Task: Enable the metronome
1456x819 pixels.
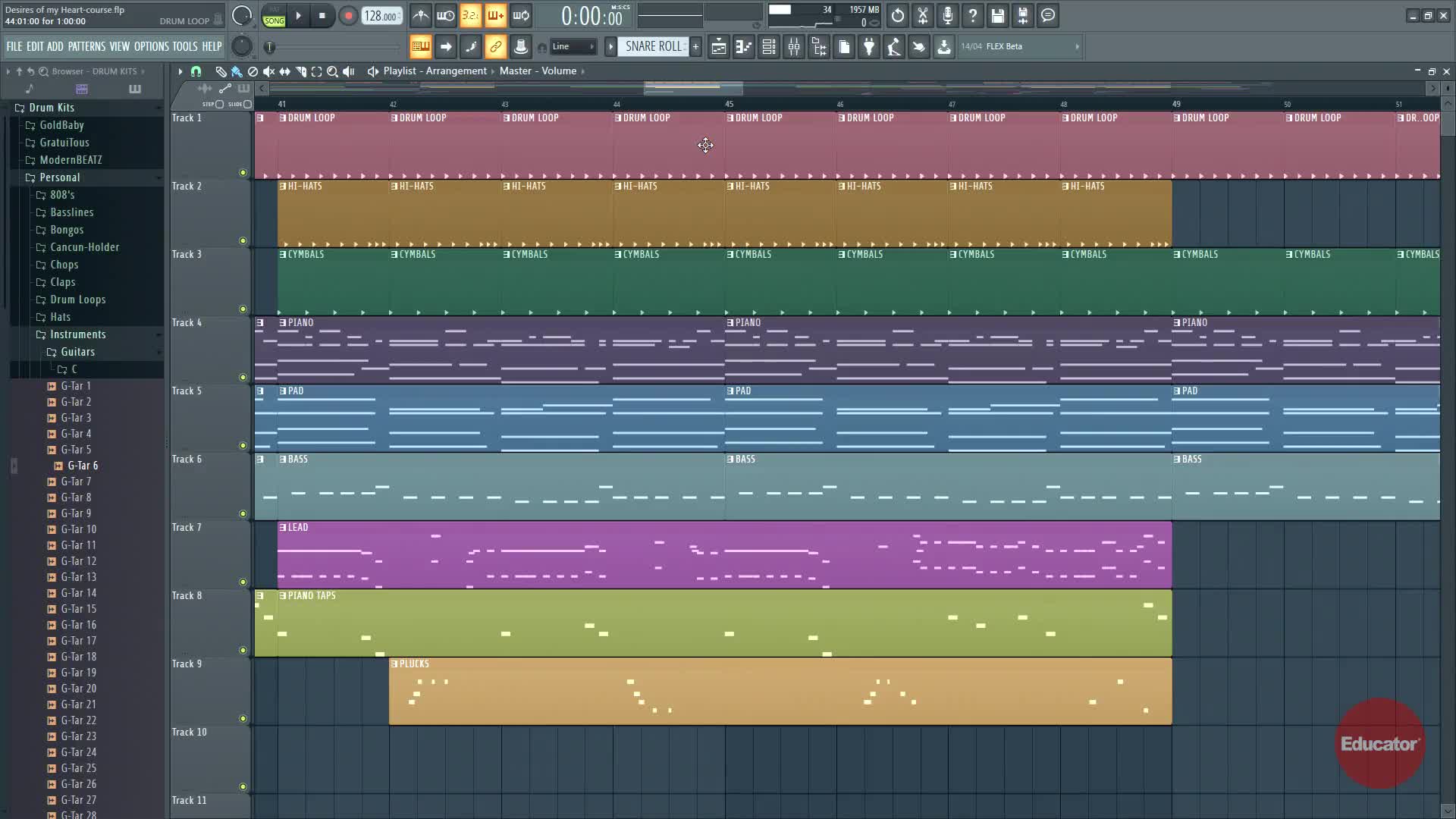Action: click(x=421, y=16)
